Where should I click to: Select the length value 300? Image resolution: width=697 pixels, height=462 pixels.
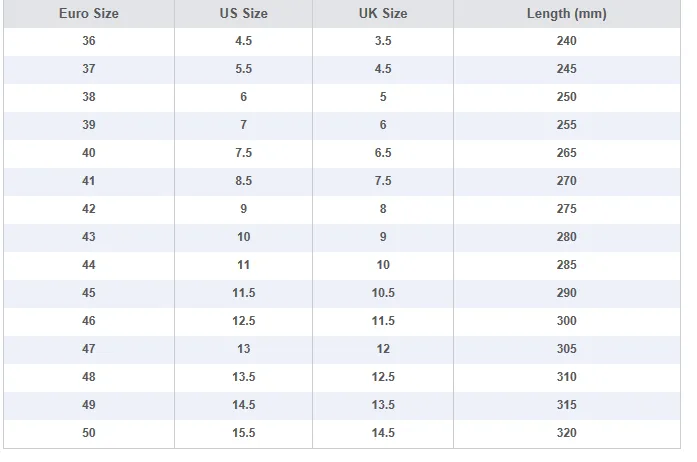click(567, 321)
